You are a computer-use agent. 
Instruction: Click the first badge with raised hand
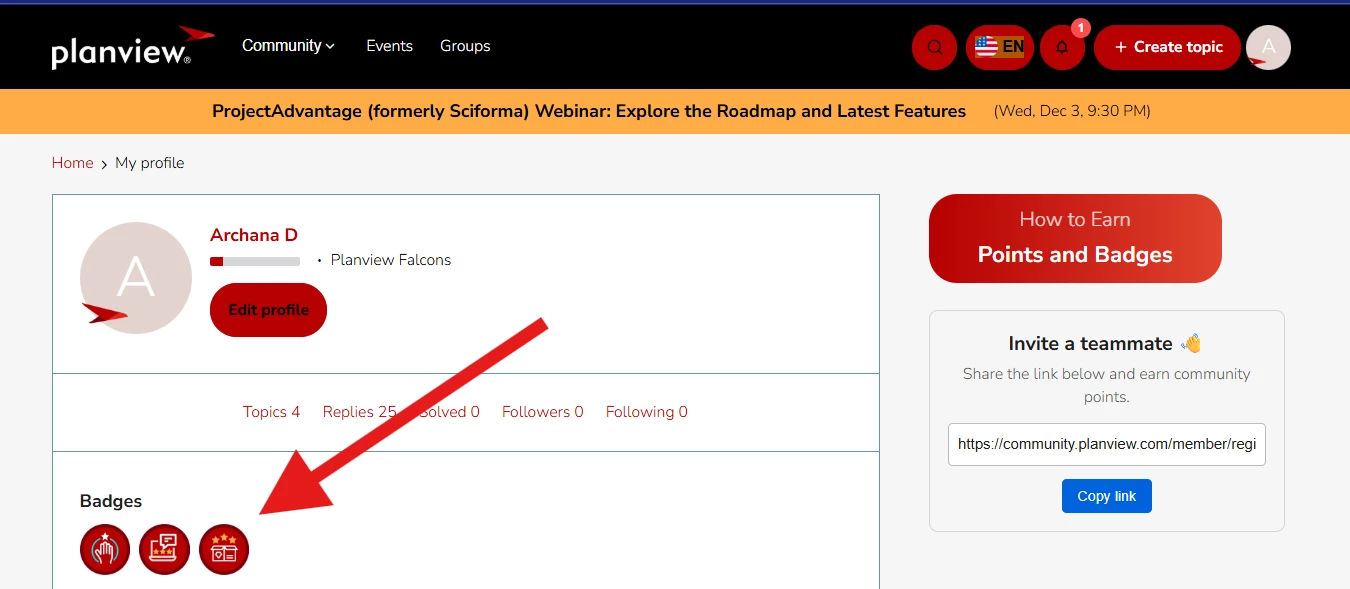click(x=105, y=550)
